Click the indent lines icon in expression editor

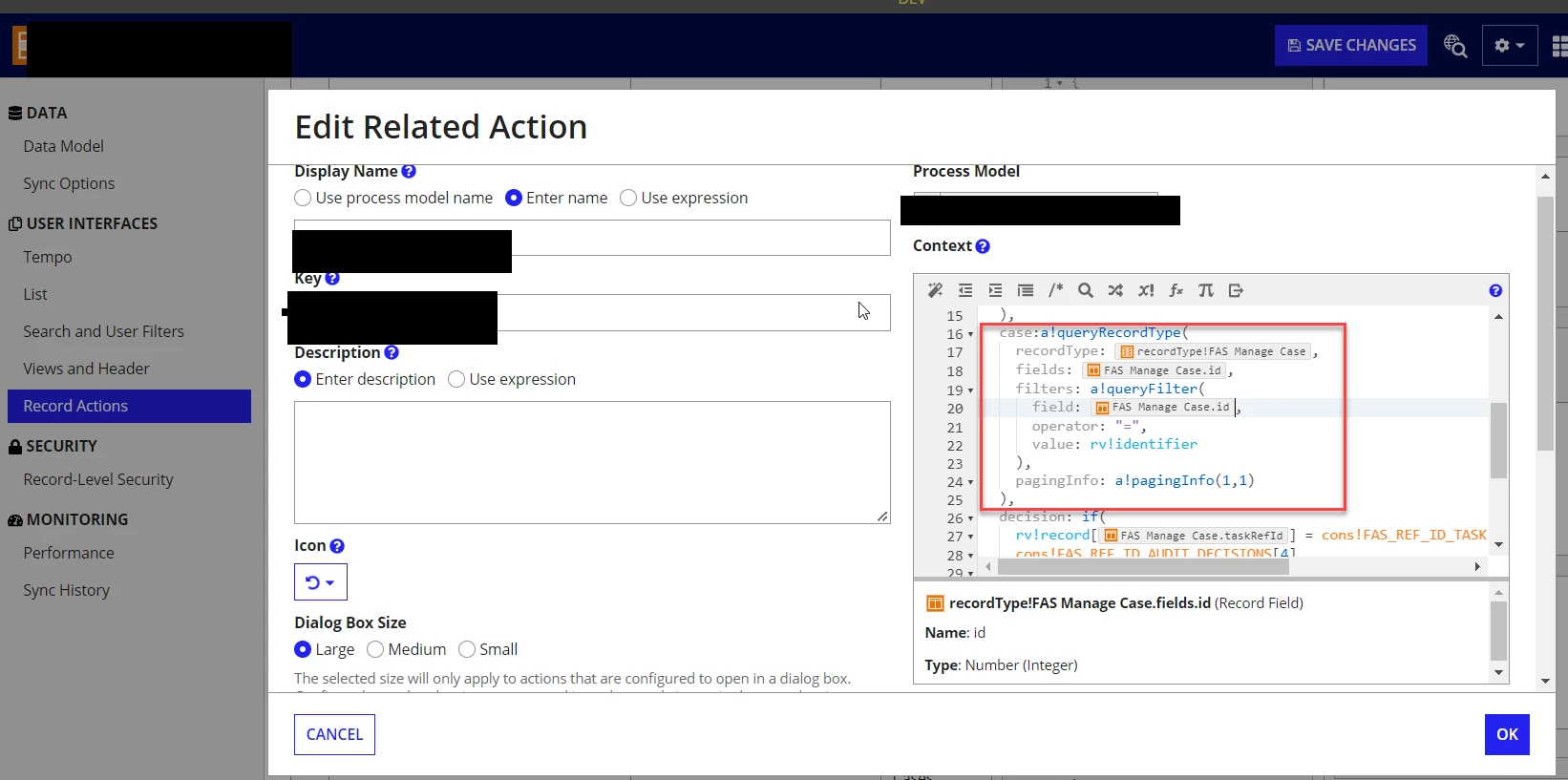tap(995, 290)
